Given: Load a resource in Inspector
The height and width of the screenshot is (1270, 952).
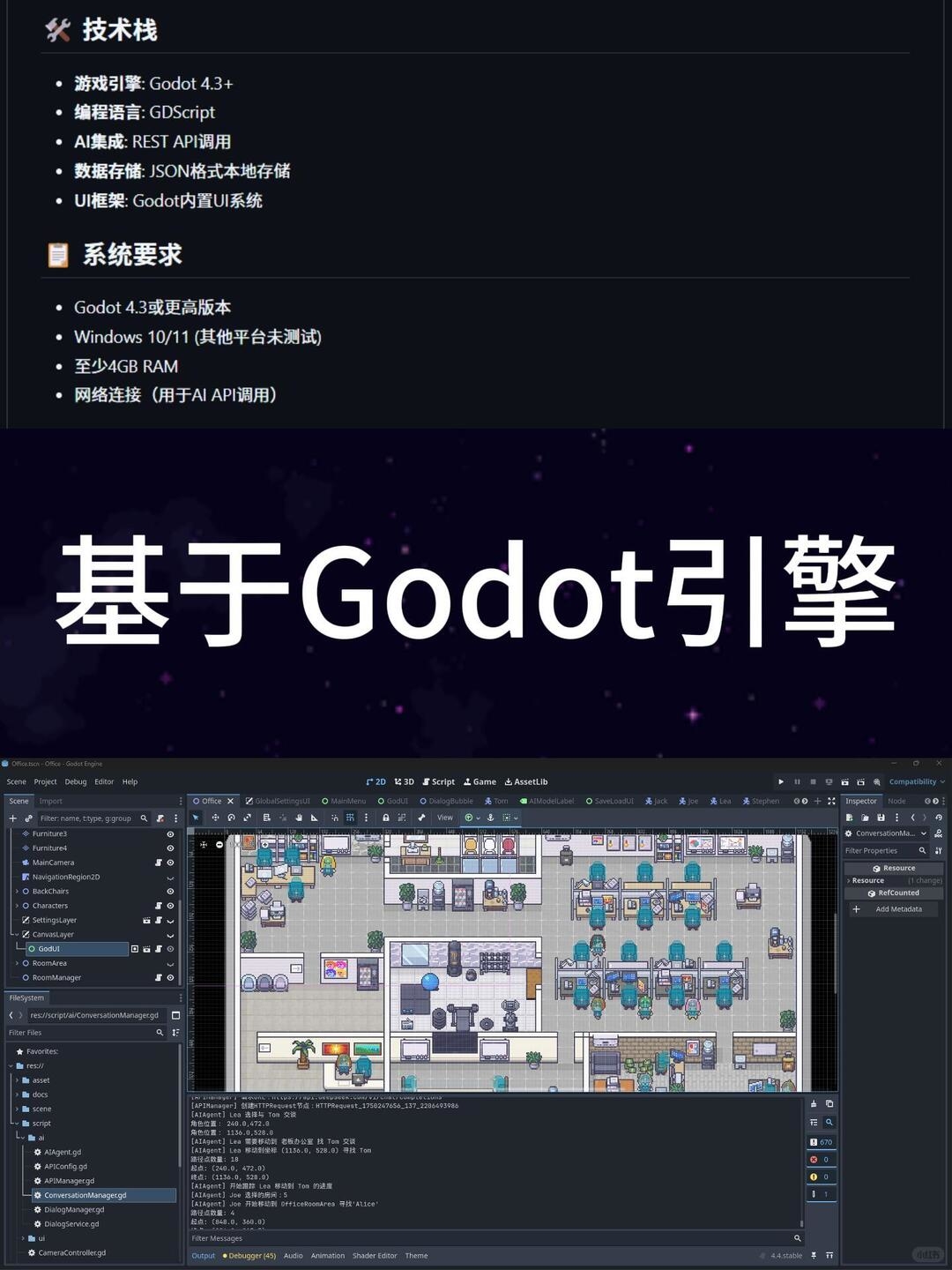Looking at the screenshot, I should [x=865, y=818].
